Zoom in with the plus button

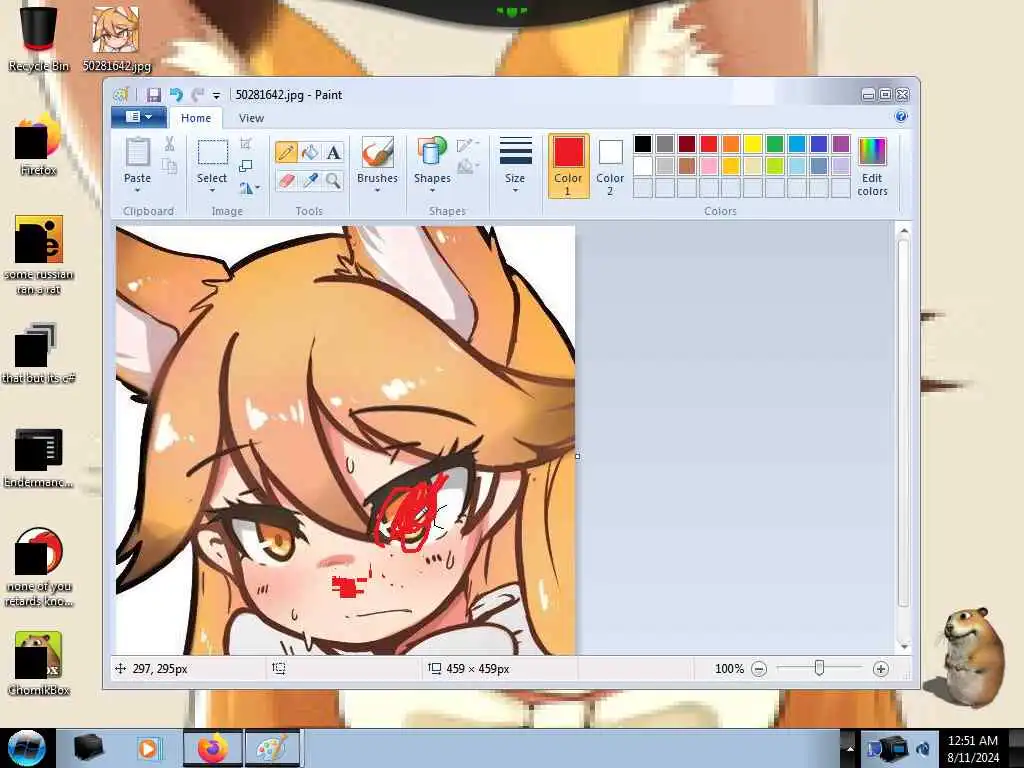click(x=880, y=669)
